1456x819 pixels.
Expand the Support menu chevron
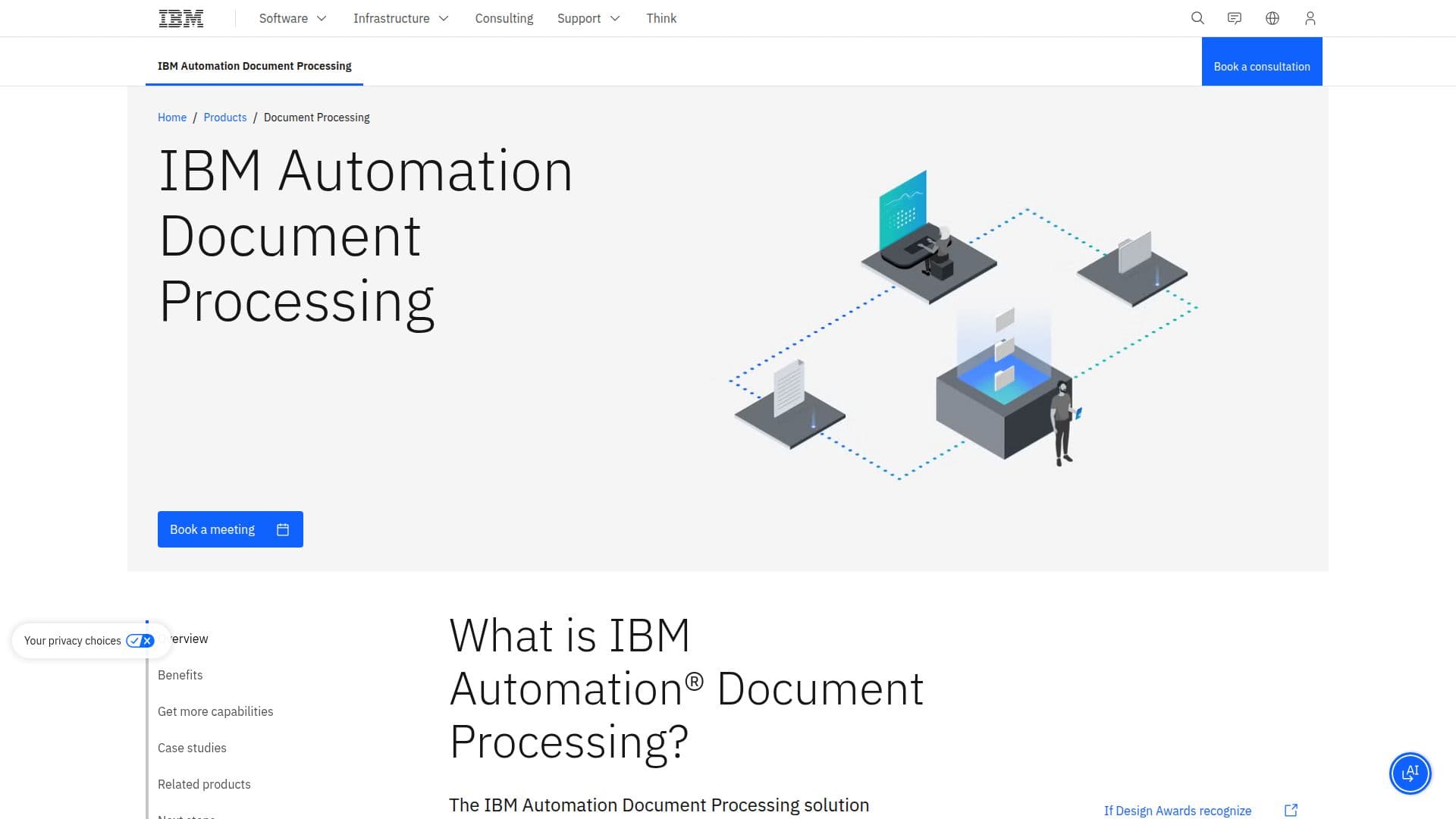click(615, 18)
